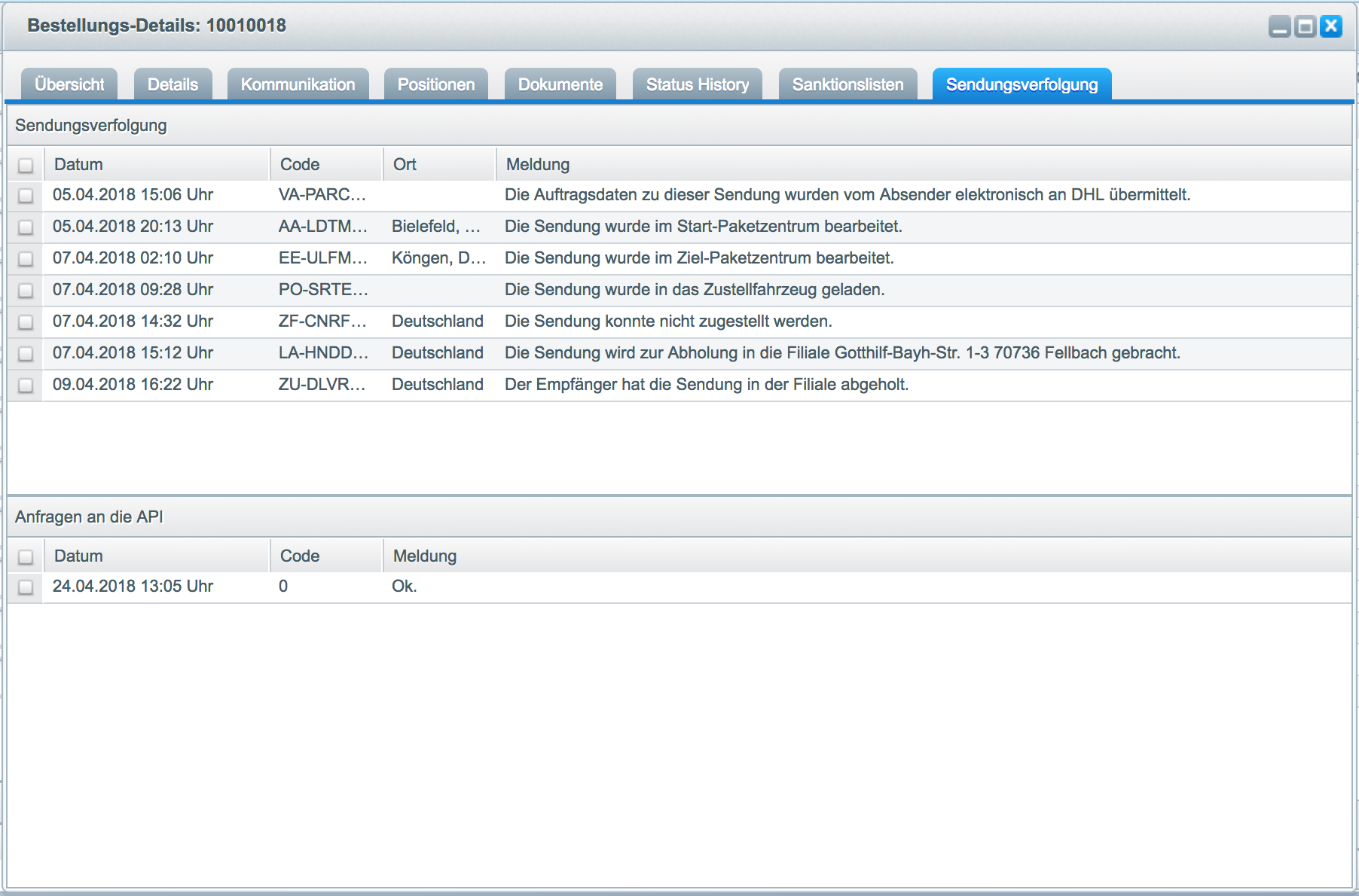
Task: Click message 'Die Sendung konnte nicht zugestellt werden.'
Action: [x=668, y=322]
